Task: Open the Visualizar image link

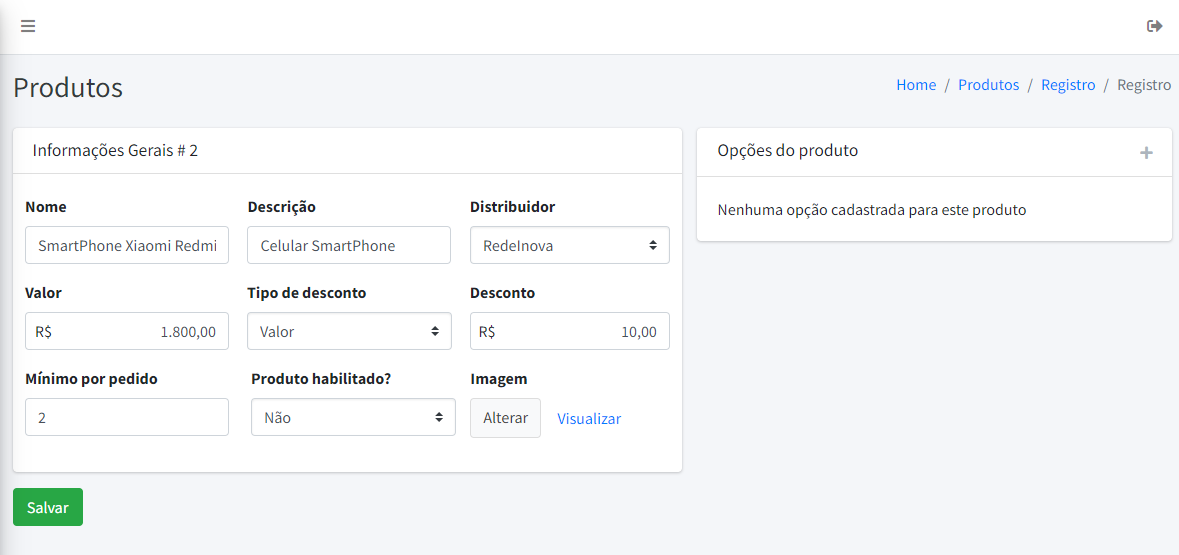Action: pyautogui.click(x=589, y=419)
